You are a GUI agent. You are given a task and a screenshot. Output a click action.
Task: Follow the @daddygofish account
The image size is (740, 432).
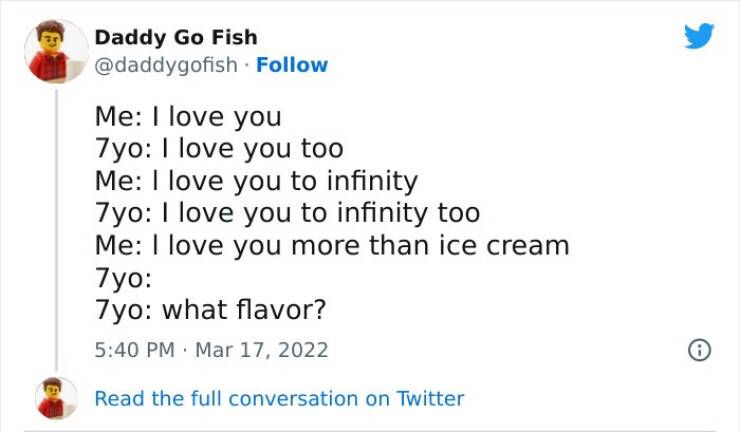[292, 65]
